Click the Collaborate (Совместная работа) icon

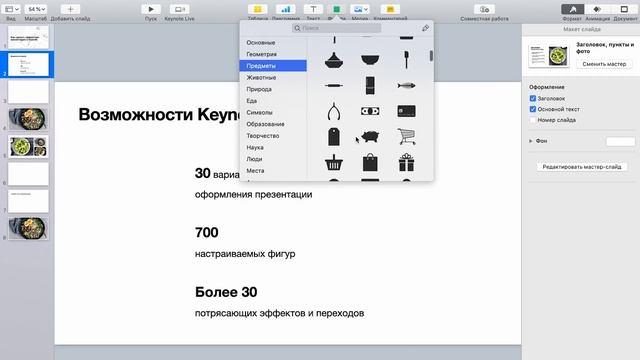point(484,9)
